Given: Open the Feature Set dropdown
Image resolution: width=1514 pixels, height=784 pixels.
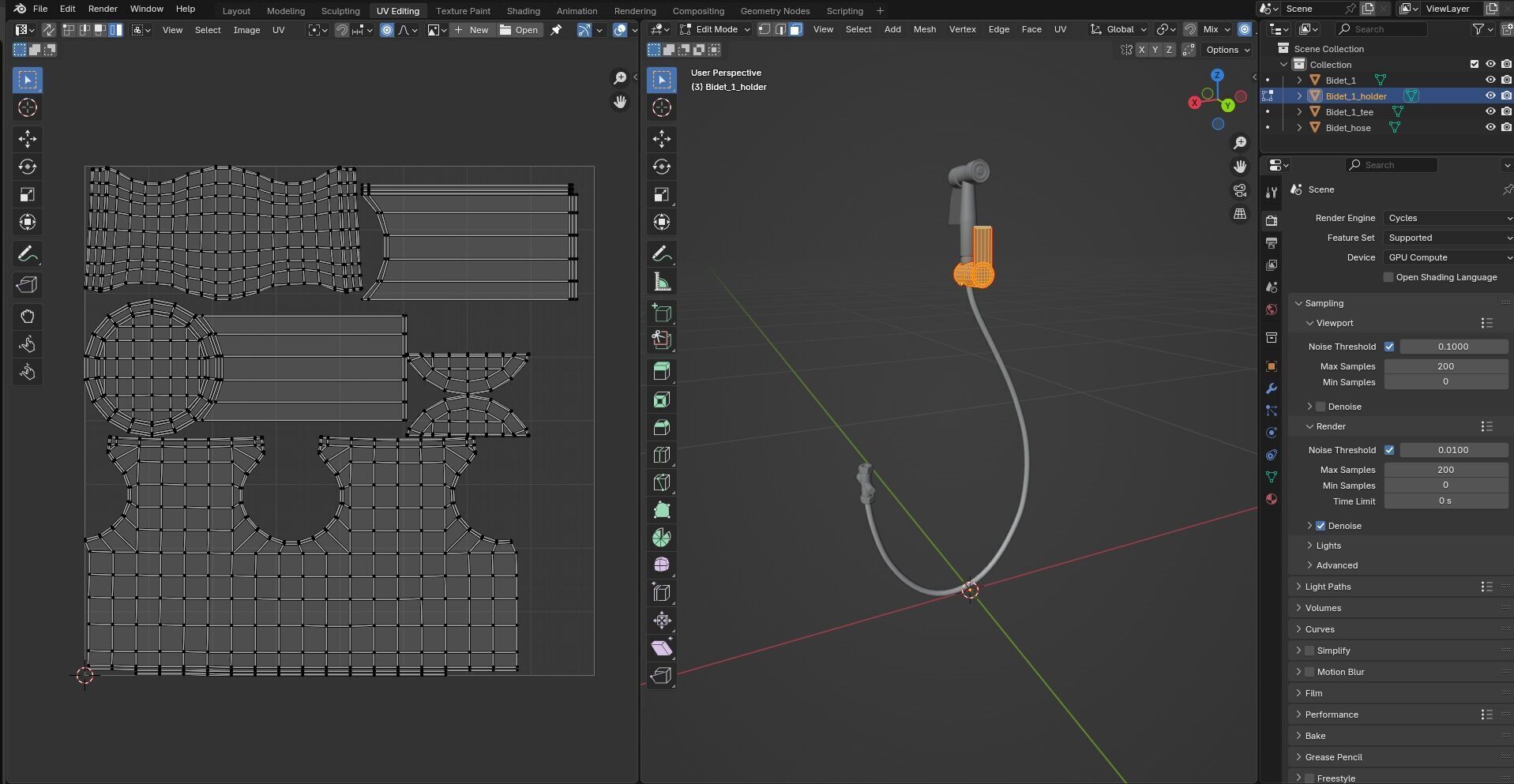Looking at the screenshot, I should [x=1448, y=238].
